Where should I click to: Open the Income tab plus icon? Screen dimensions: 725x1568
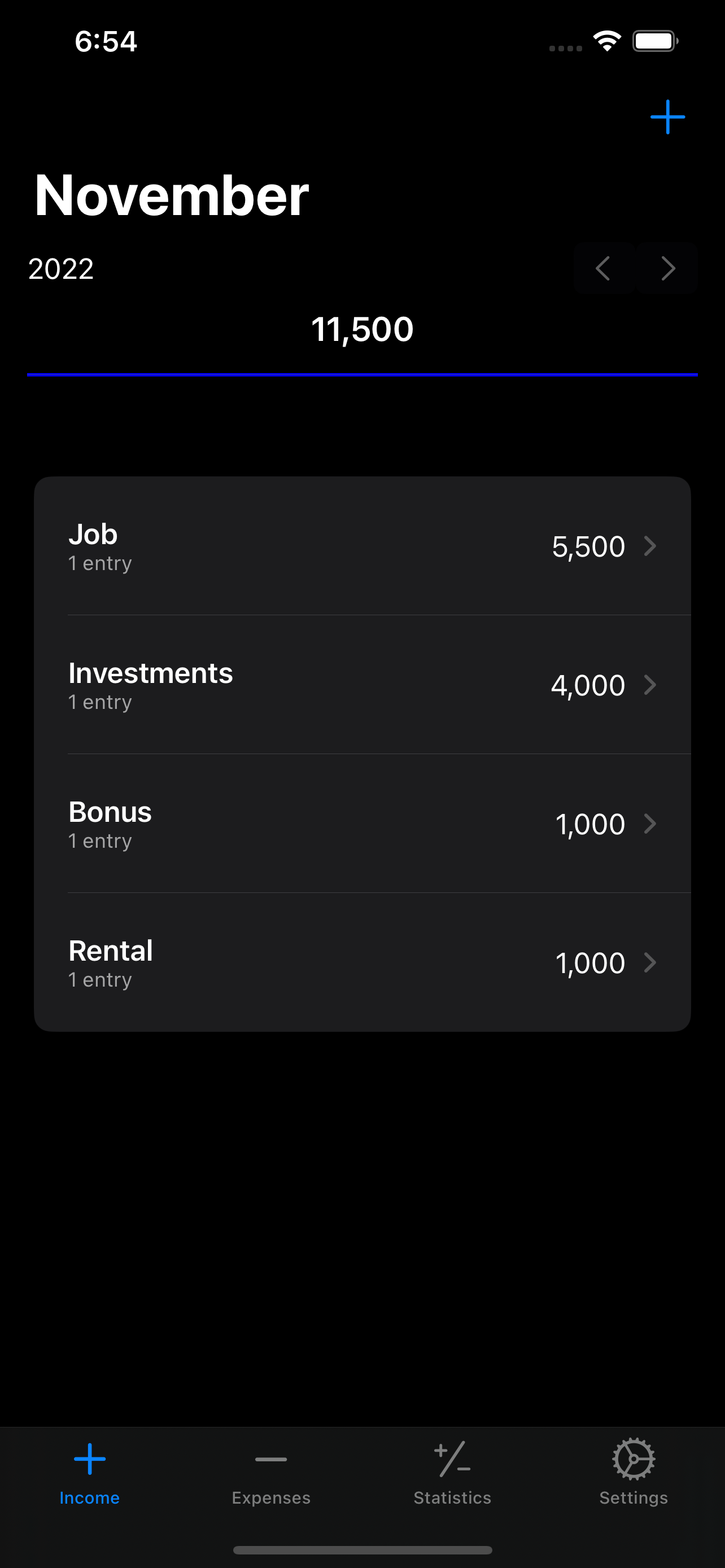point(89,1458)
